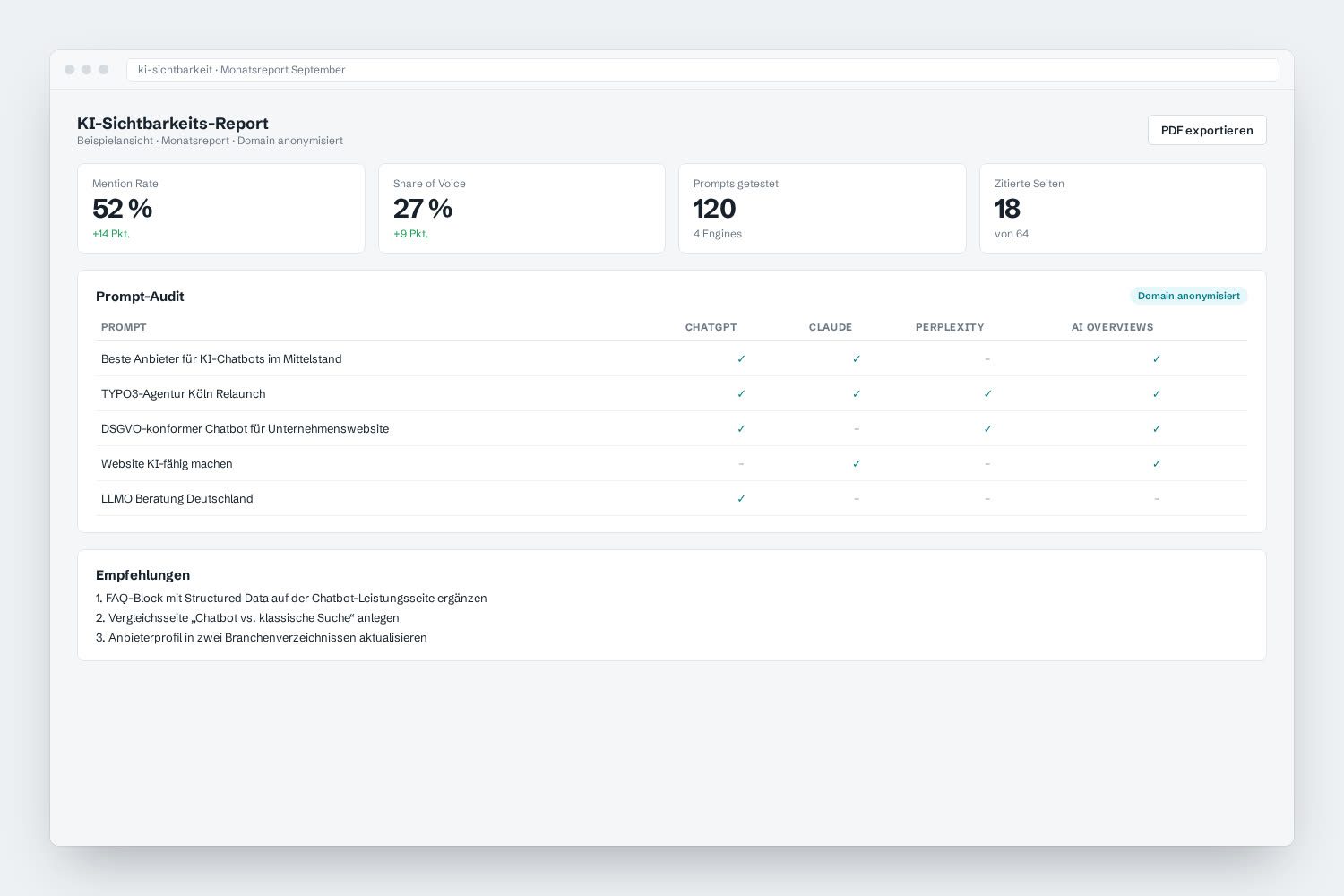Viewport: 1344px width, 896px height.
Task: Select recommendation about Anbieterprofil in Branchenverzeichnissen
Action: (x=262, y=637)
